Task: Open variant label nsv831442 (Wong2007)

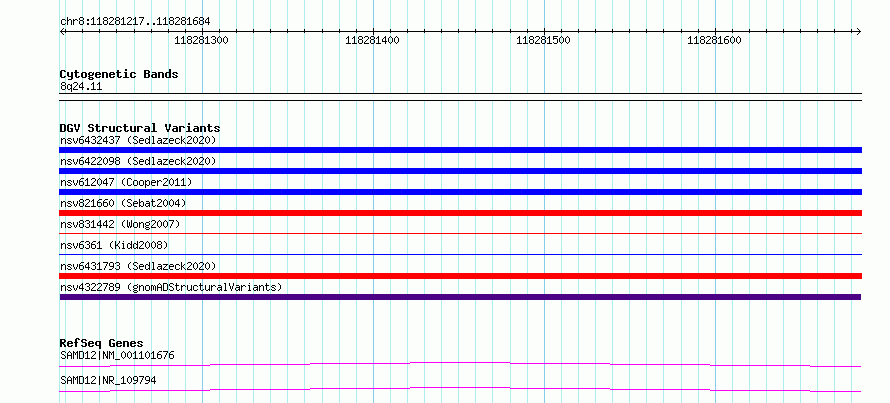Action: coord(120,224)
